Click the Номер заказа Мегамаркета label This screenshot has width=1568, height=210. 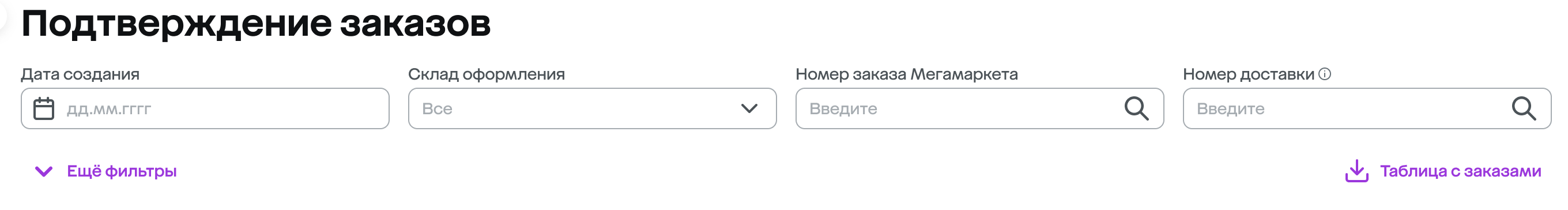tap(906, 74)
